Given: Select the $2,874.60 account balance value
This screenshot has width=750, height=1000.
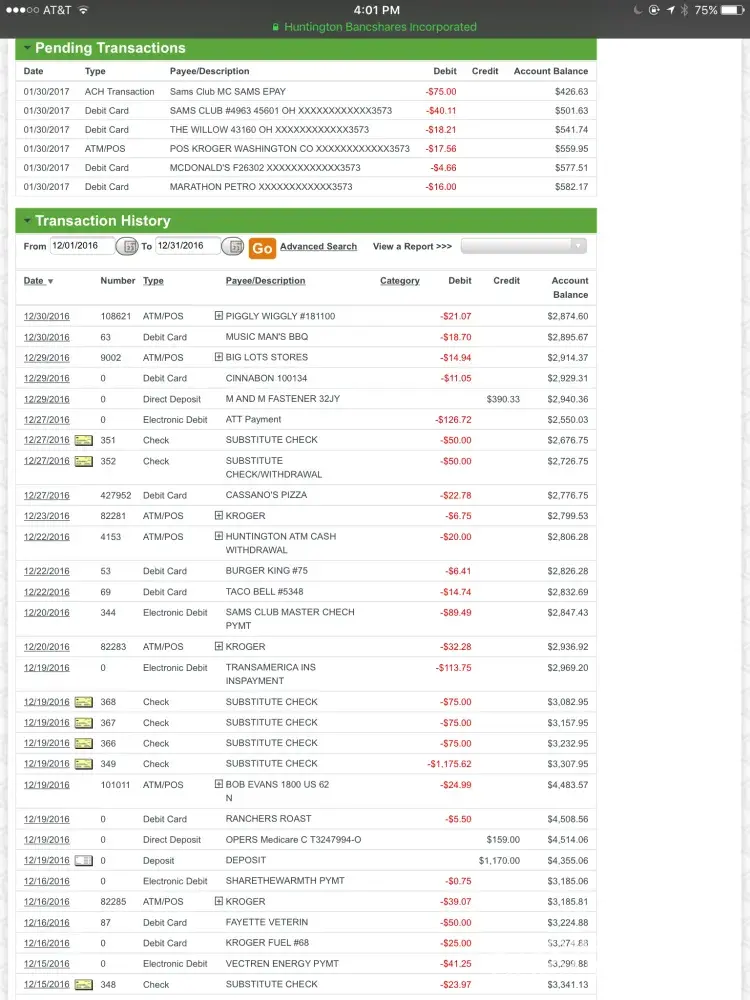Looking at the screenshot, I should click(568, 316).
